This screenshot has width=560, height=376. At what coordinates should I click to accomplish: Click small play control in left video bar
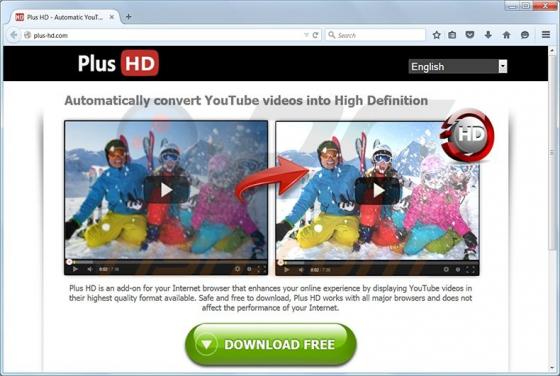tap(75, 269)
